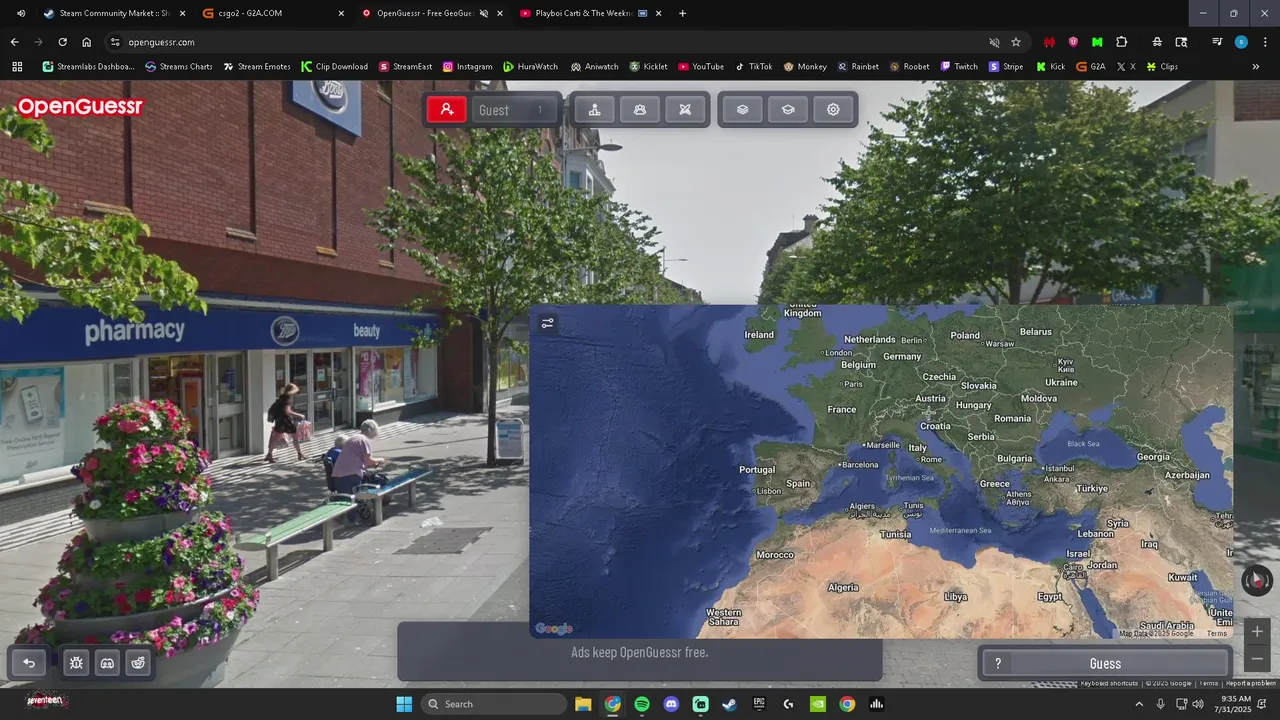Show hidden system tray icons chevron
The image size is (1280, 720).
(1139, 704)
